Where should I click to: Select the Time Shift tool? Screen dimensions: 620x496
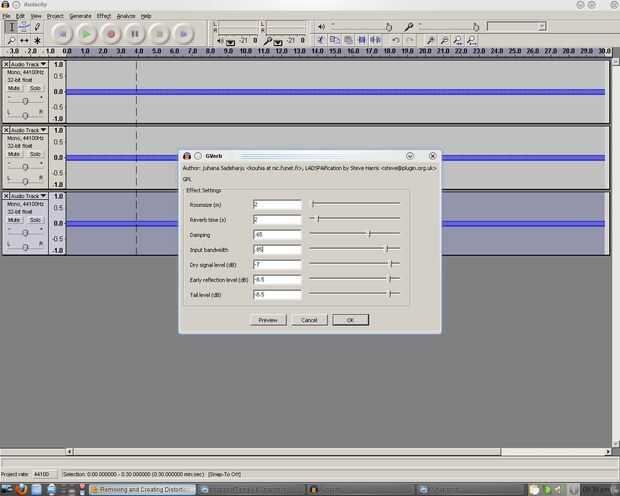(24, 40)
